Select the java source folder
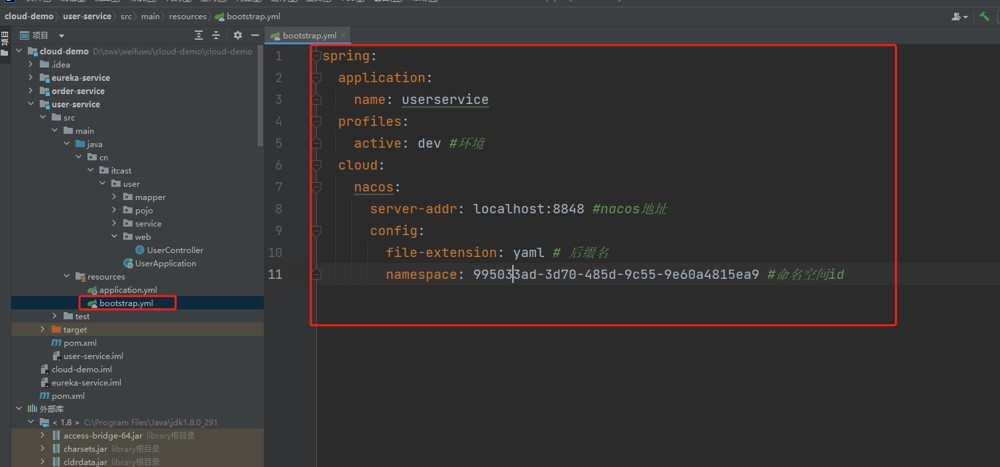This screenshot has width=1000, height=467. click(x=89, y=144)
